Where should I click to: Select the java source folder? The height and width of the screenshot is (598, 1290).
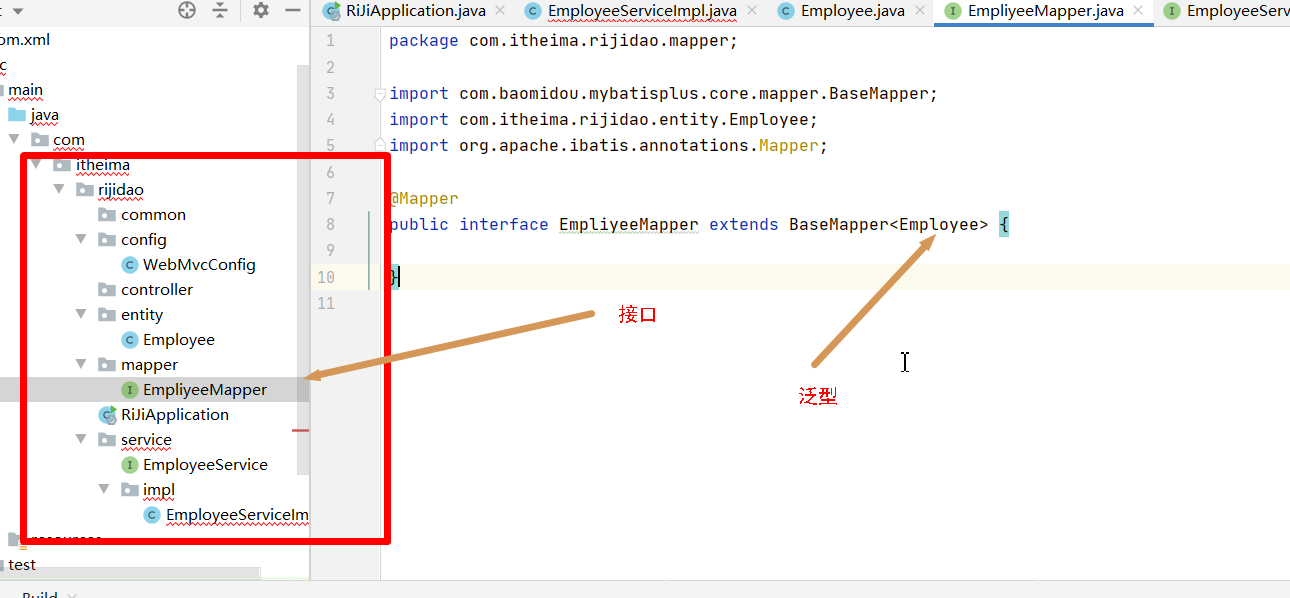(44, 114)
